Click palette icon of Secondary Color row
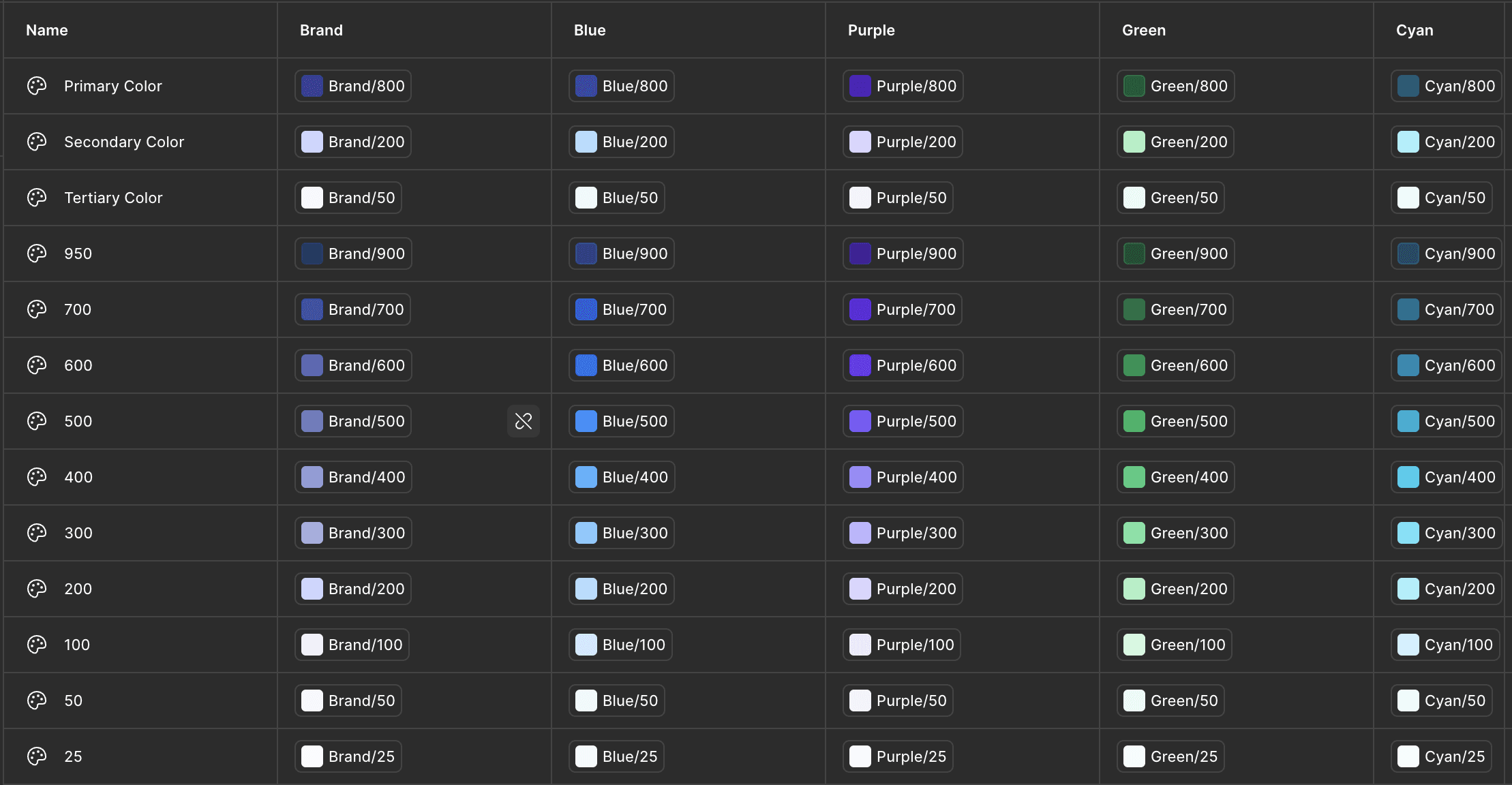The image size is (1512, 785). [x=37, y=142]
